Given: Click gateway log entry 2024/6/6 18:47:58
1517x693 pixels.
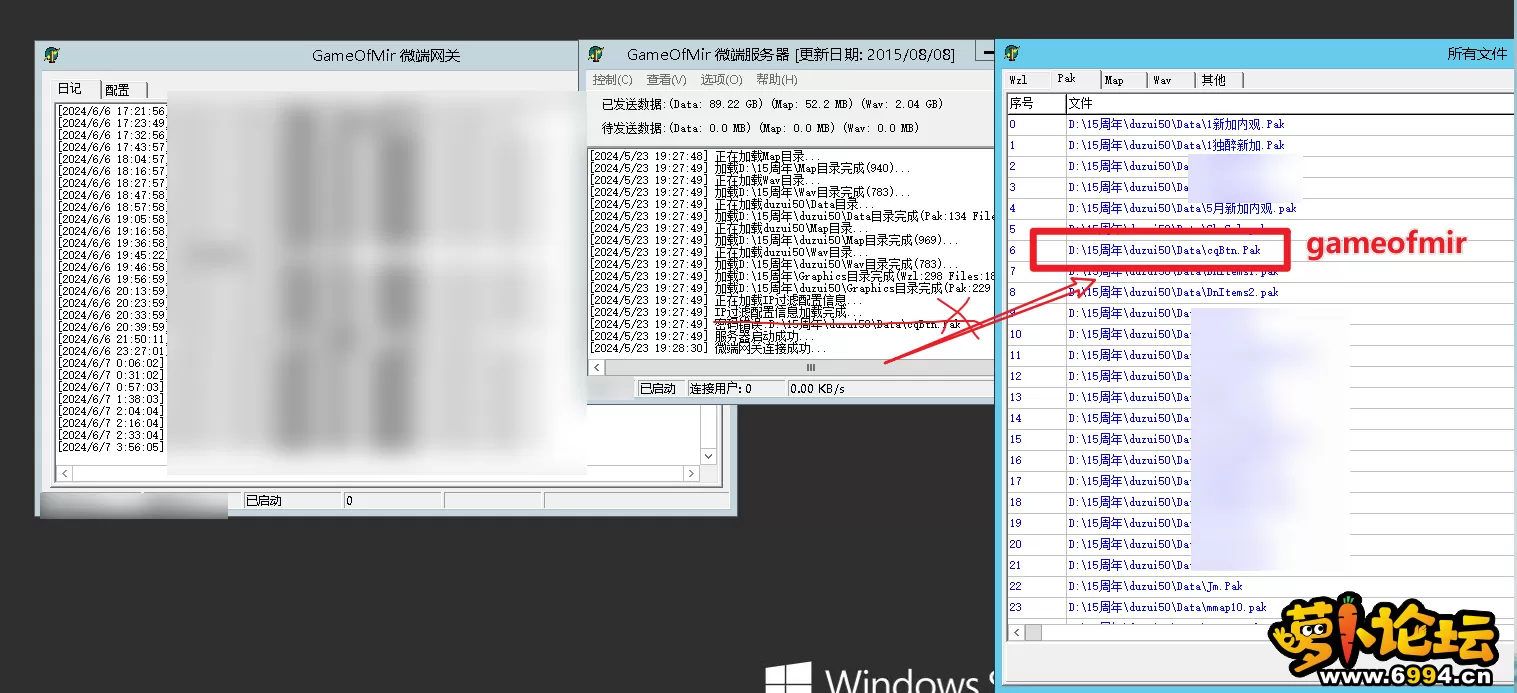Looking at the screenshot, I should [112, 195].
